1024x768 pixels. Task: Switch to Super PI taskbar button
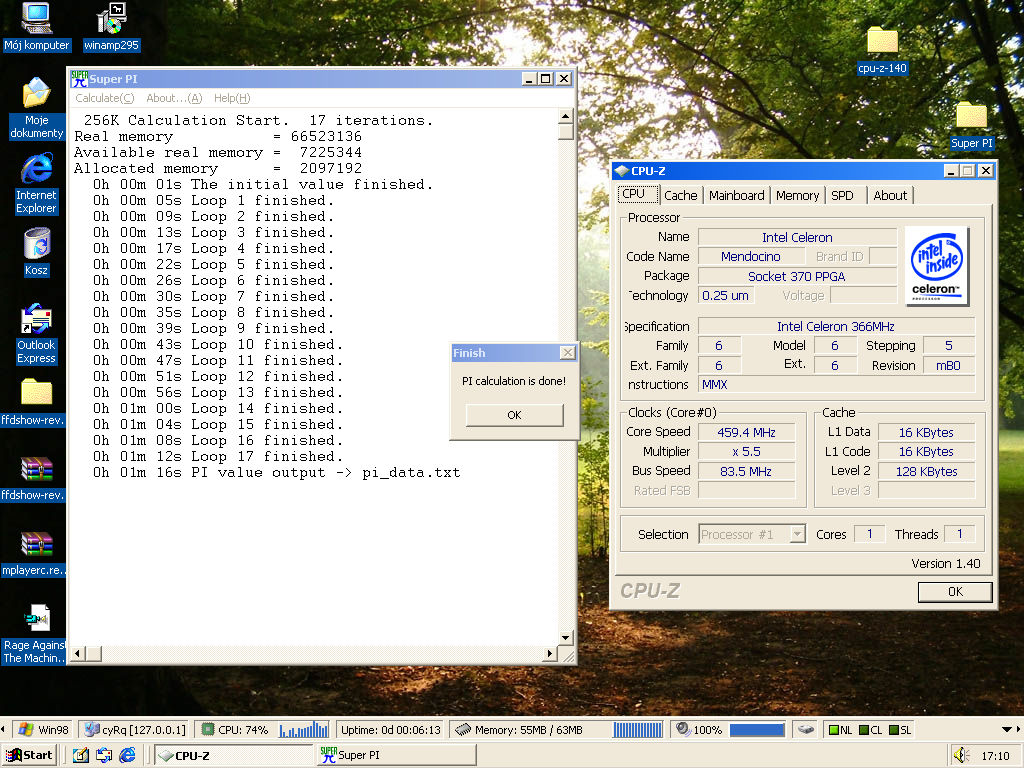point(396,756)
